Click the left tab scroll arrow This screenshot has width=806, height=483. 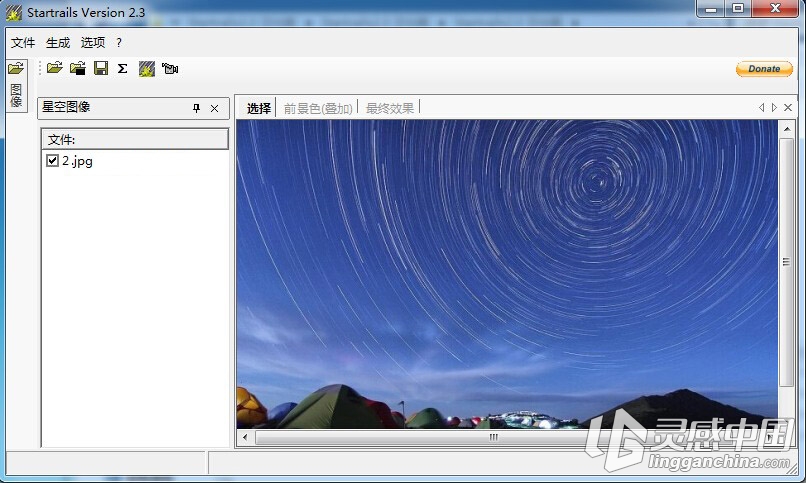coord(761,107)
